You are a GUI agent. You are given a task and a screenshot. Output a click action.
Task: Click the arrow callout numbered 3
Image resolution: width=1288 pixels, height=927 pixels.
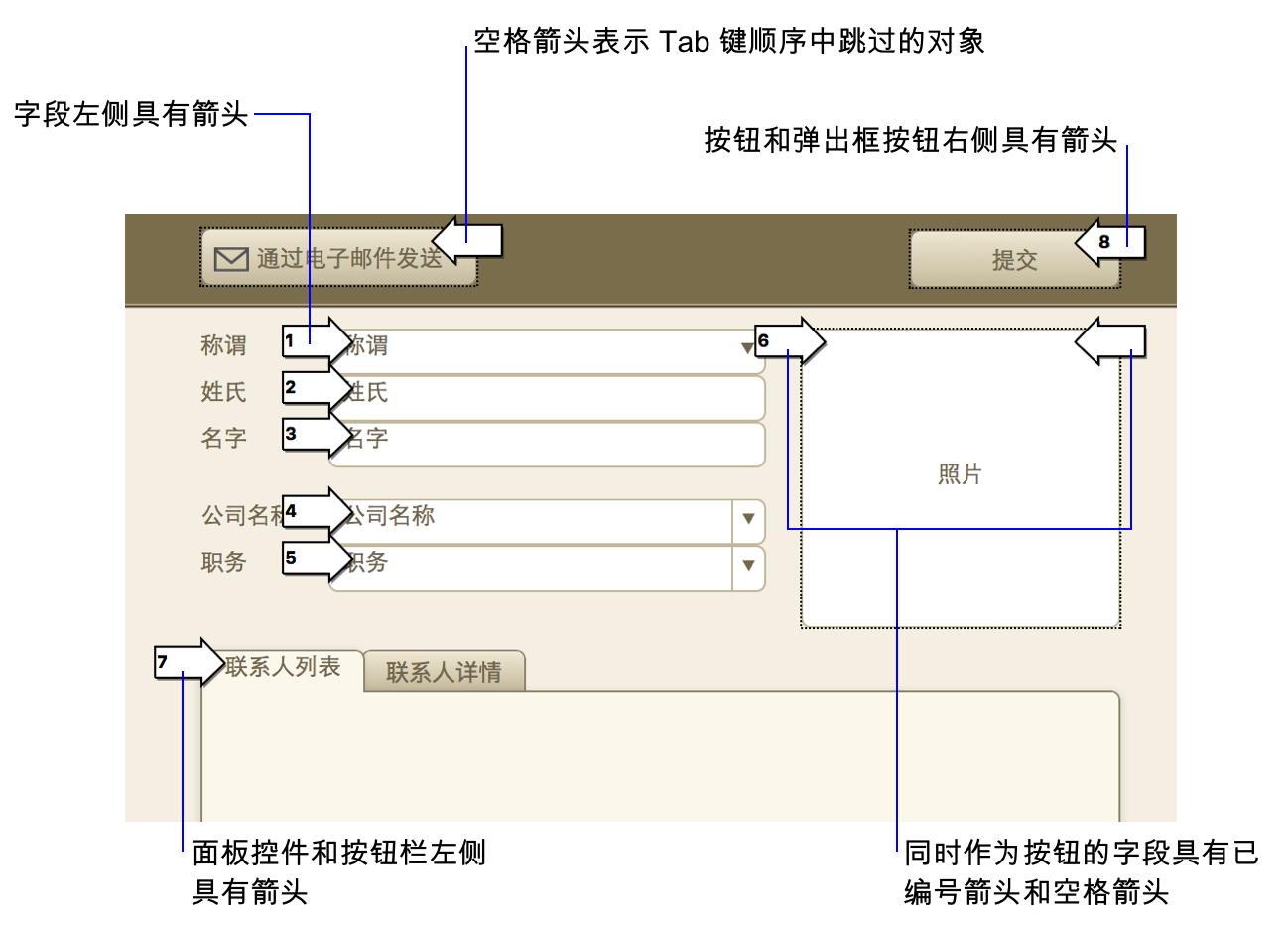tap(316, 435)
